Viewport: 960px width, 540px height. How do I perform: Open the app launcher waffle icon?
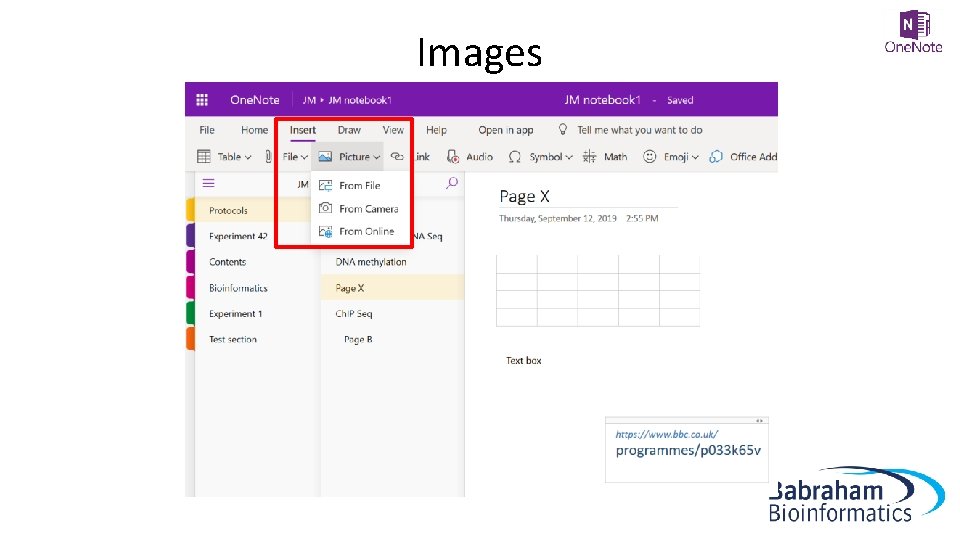202,100
